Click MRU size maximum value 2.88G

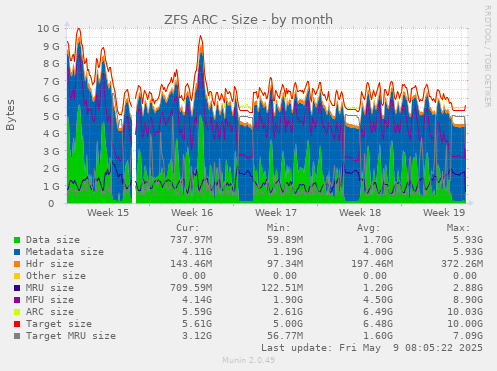[468, 288]
